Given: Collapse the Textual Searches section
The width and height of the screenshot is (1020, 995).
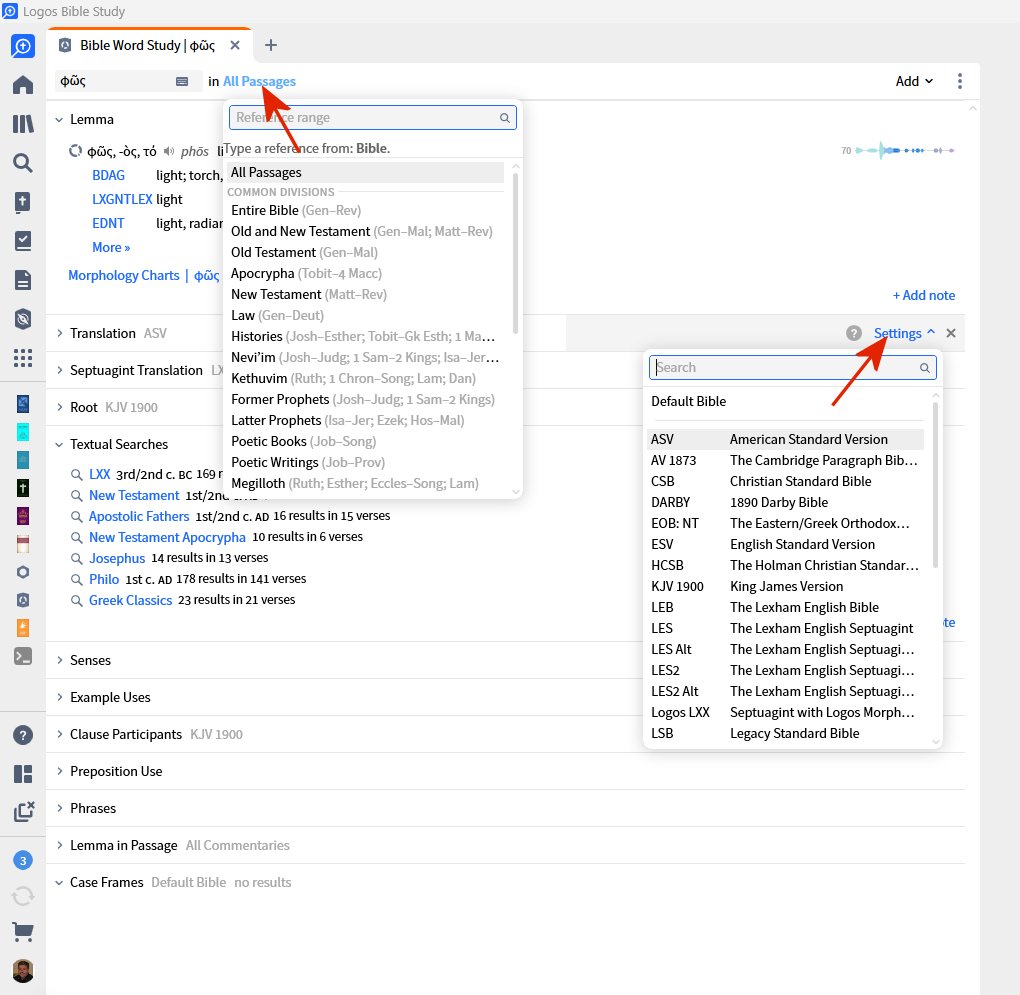Looking at the screenshot, I should (x=59, y=444).
